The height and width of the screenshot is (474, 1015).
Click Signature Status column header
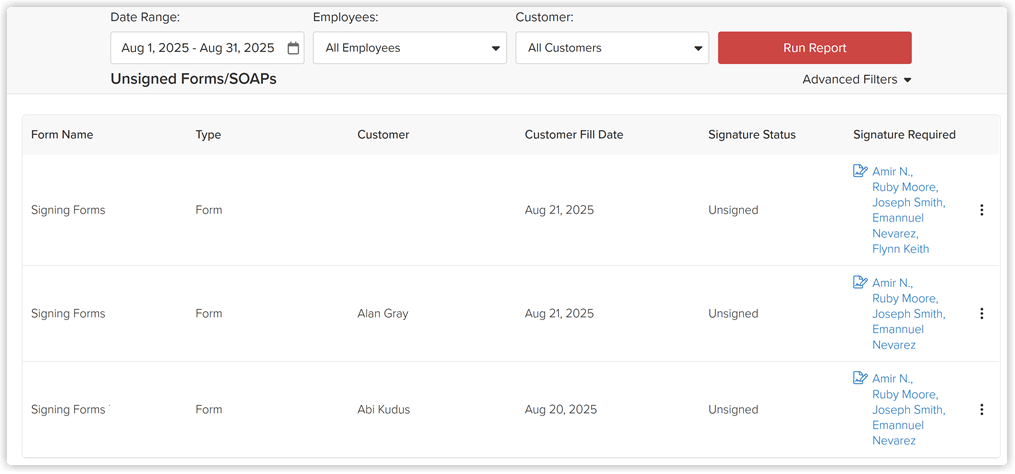752,135
